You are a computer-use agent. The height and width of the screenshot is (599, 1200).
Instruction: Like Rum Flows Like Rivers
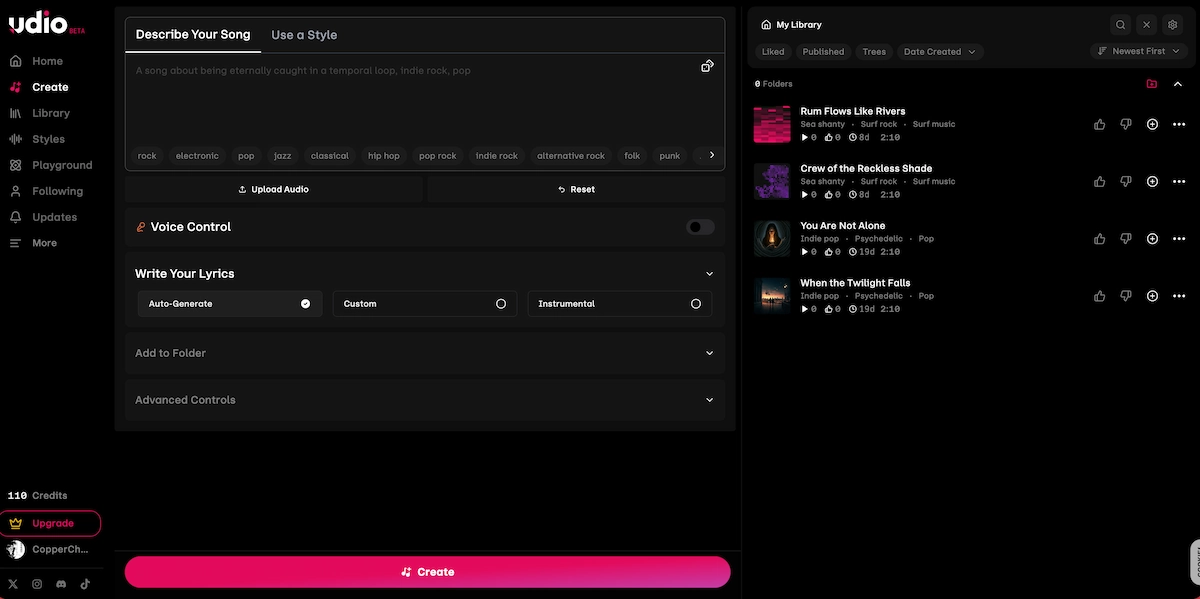[x=1100, y=125]
